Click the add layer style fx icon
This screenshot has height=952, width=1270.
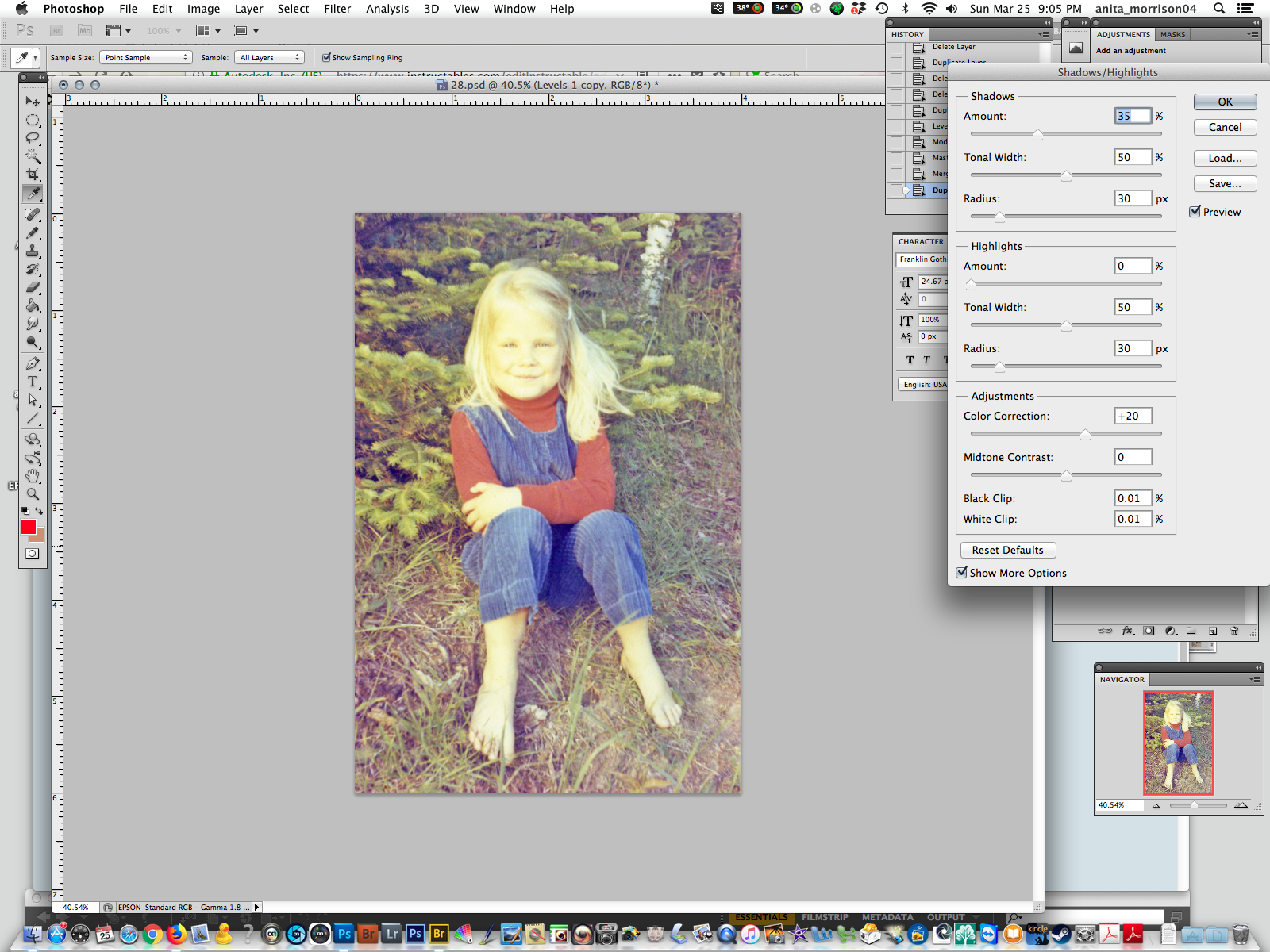point(1127,631)
